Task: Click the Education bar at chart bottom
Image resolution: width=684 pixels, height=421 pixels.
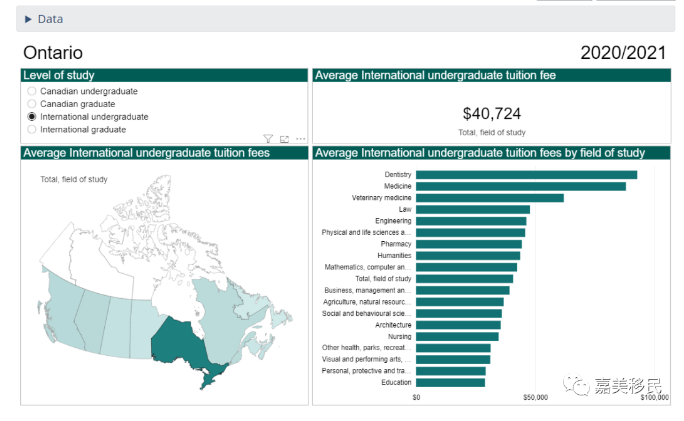Action: (x=450, y=382)
